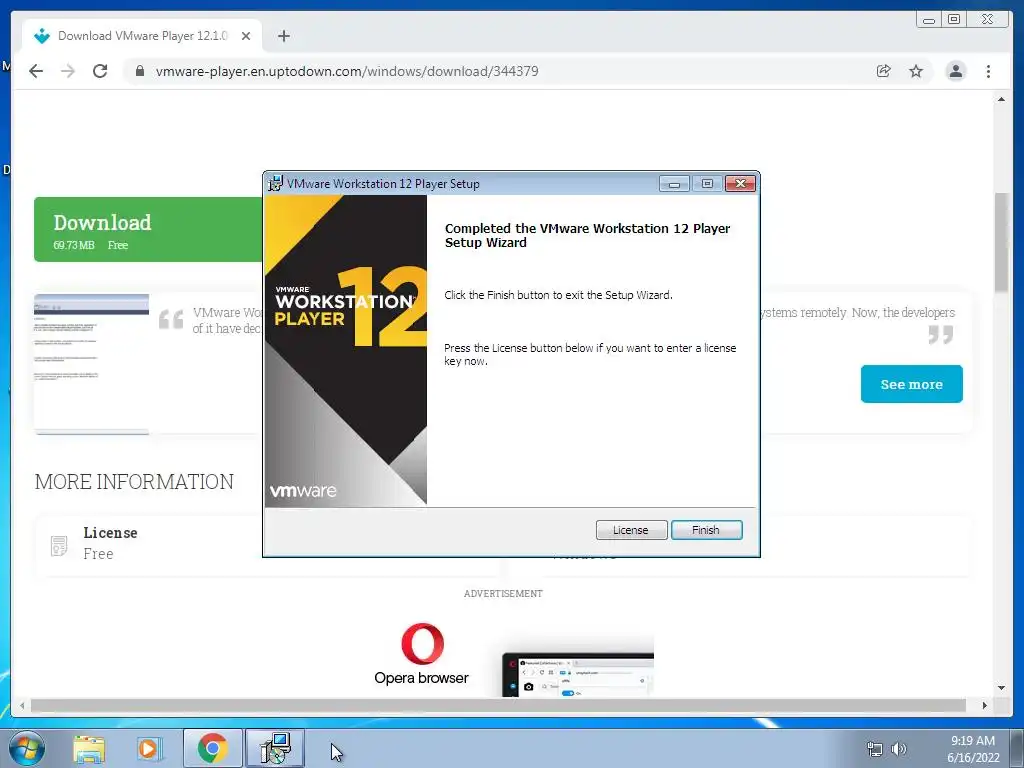Click the vertical scrollbar thumb

tap(1001, 243)
